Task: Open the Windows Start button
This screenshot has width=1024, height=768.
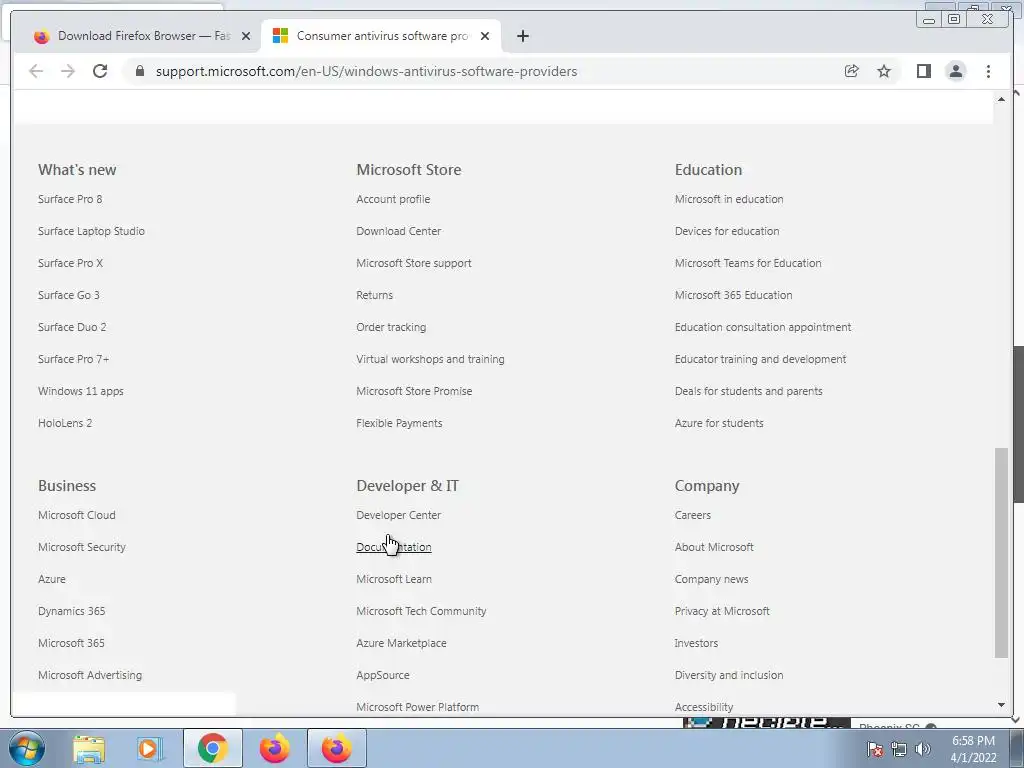Action: point(26,748)
